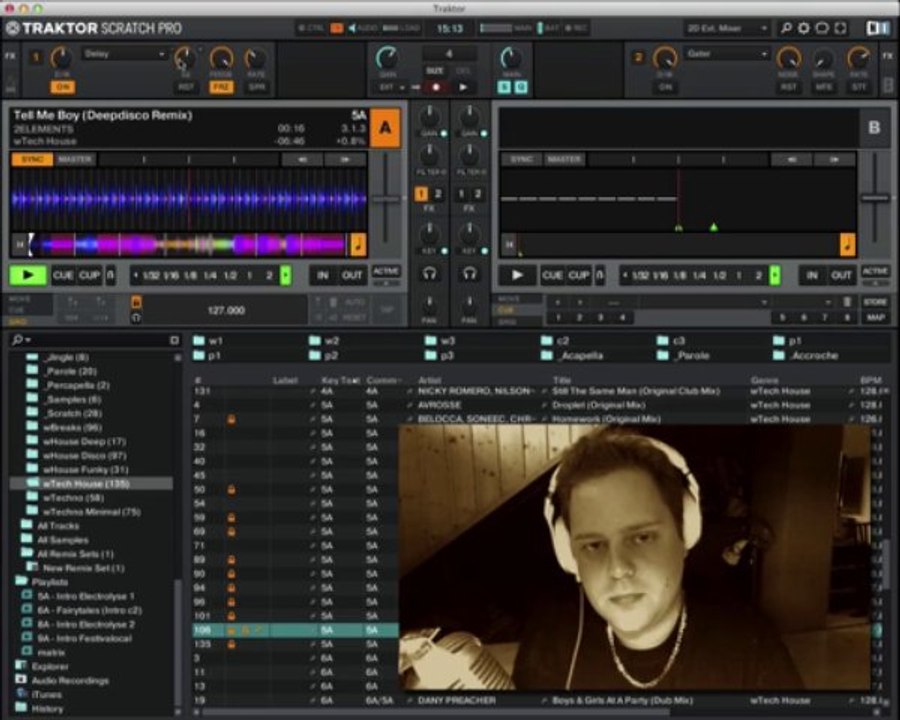Open Delay effect dropdown in FX 1
The image size is (900, 720).
coord(124,54)
